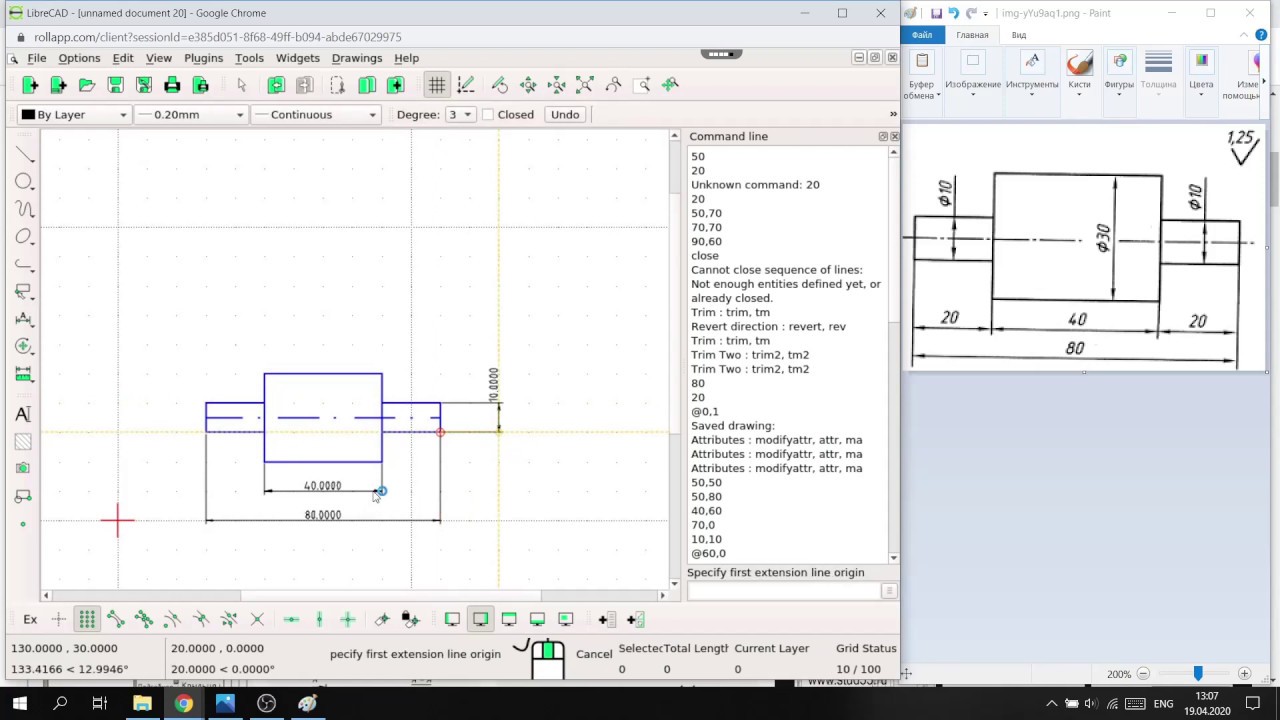The width and height of the screenshot is (1280, 720).
Task: Click the command line options button beside input
Action: point(888,591)
